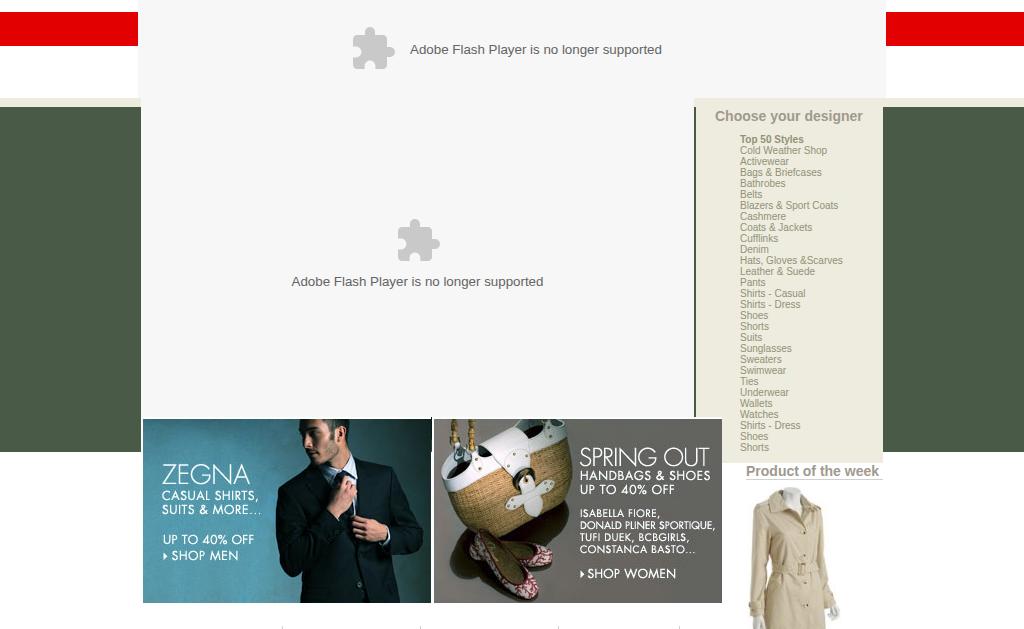Open Coats & Jackets category
The height and width of the screenshot is (629, 1024).
click(776, 227)
